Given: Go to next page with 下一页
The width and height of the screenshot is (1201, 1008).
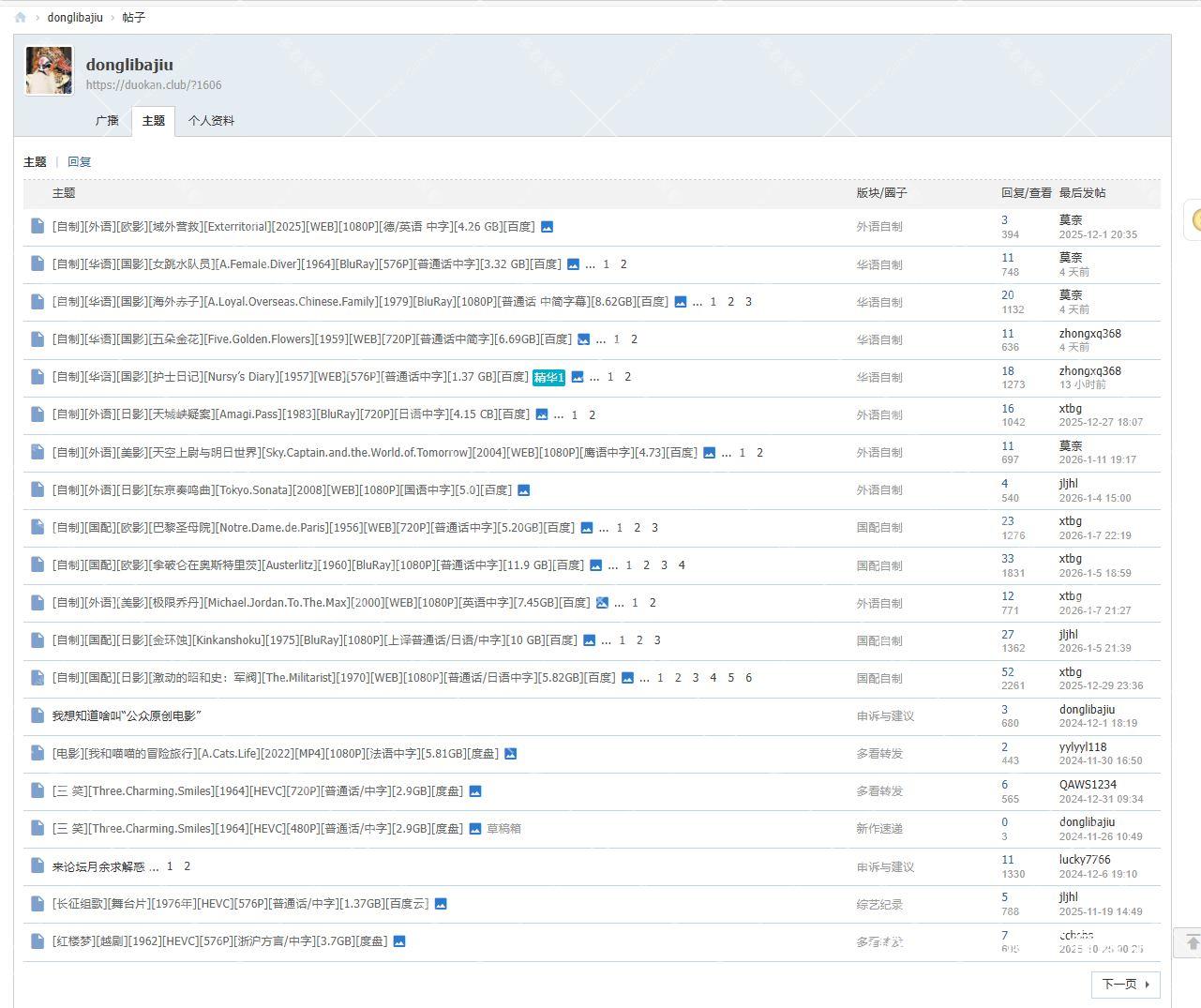Looking at the screenshot, I should (x=1125, y=984).
